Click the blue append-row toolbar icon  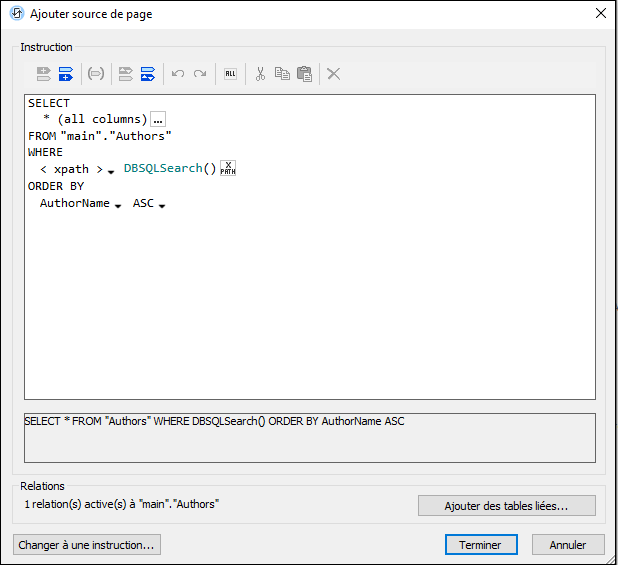66,74
